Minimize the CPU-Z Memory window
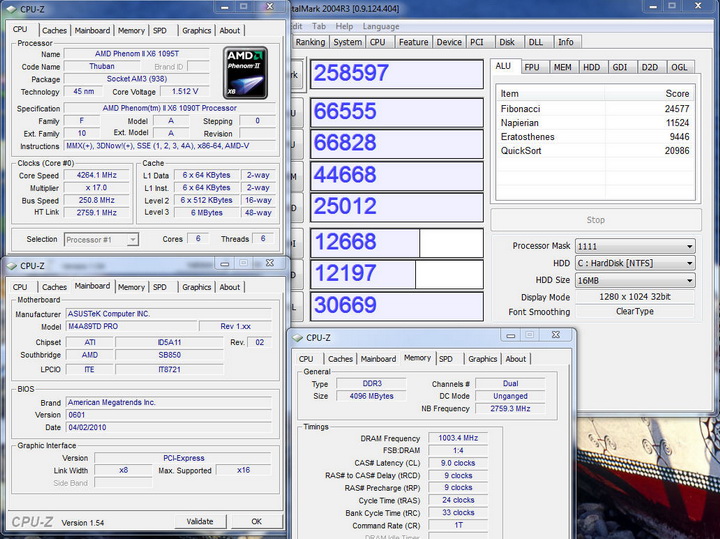720x539 pixels. click(511, 335)
